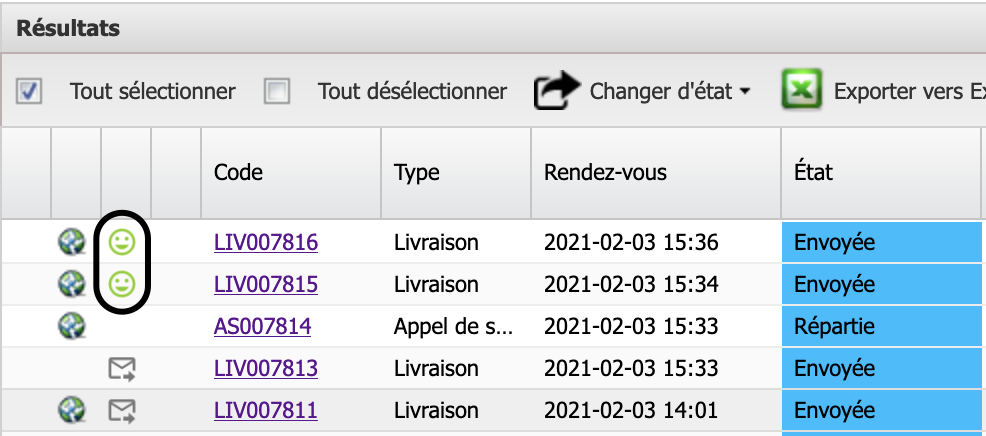Open the Changer d'état dropdown
The image size is (986, 436).
pos(670,92)
